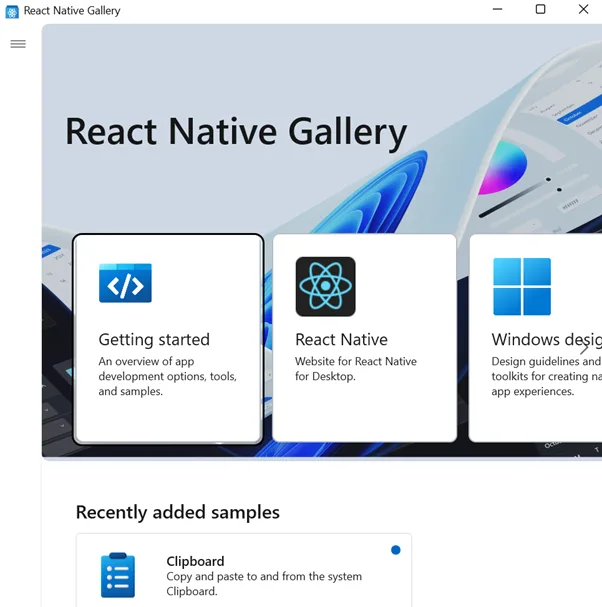Click the large "React Native Gallery" hero title
The width and height of the screenshot is (602, 607).
pyautogui.click(x=236, y=132)
